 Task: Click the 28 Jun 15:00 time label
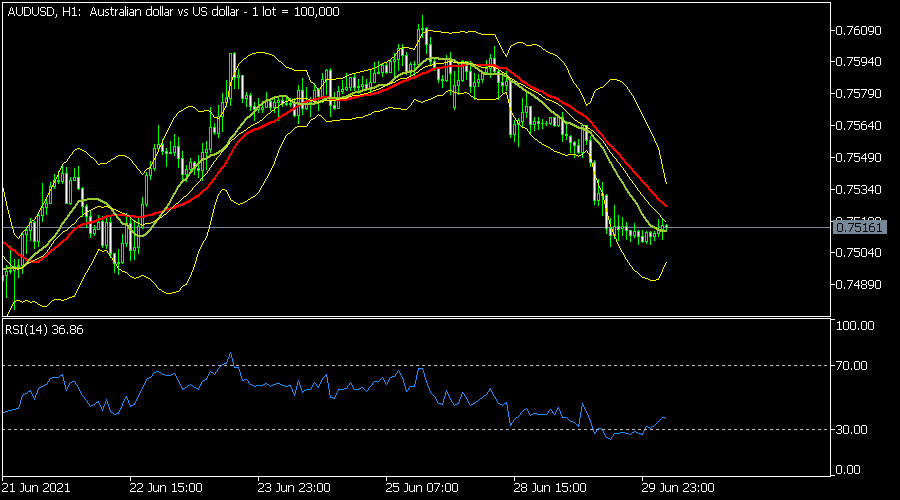click(549, 489)
